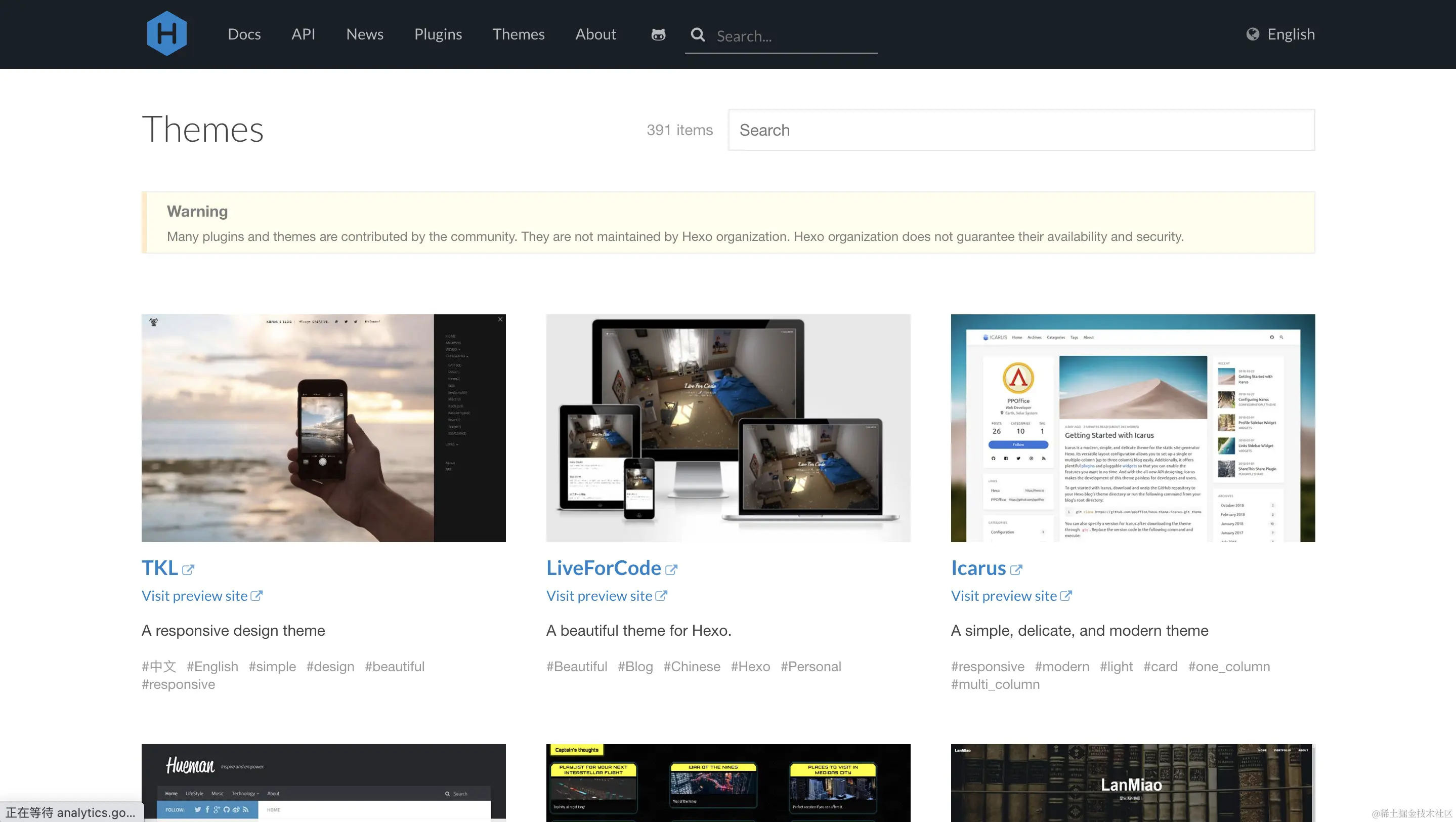
Task: Click the #responsive tag under Icarus
Action: [988, 667]
